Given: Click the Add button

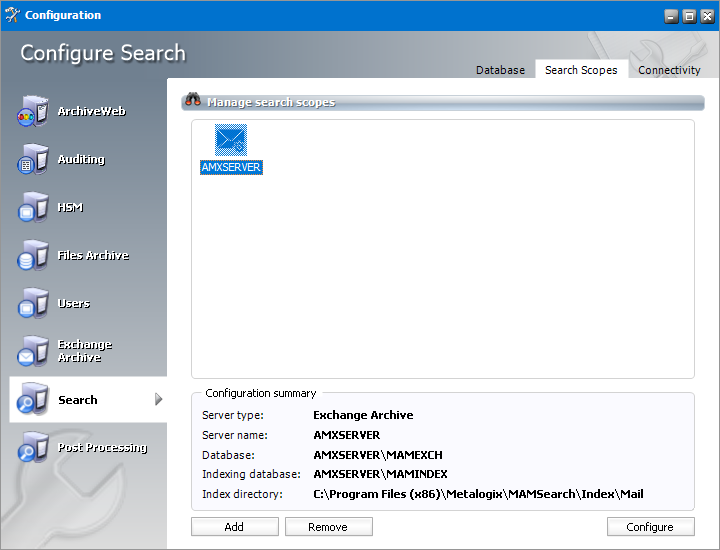Looking at the screenshot, I should tap(235, 527).
